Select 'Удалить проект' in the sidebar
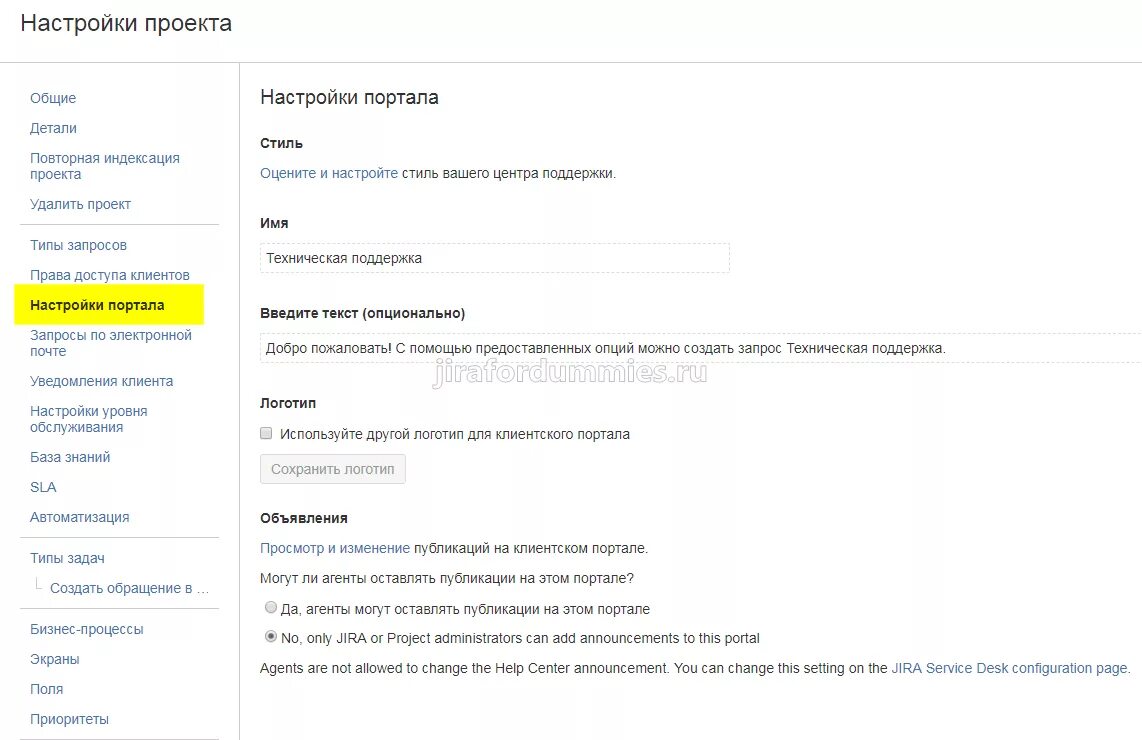 pyautogui.click(x=80, y=204)
